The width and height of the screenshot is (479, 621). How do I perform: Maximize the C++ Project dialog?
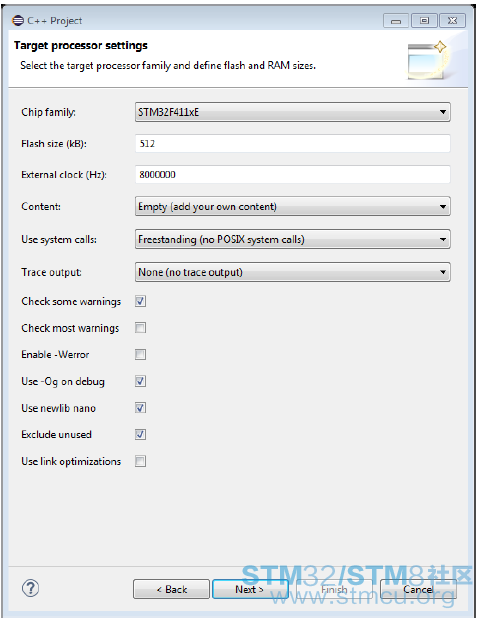[424, 21]
